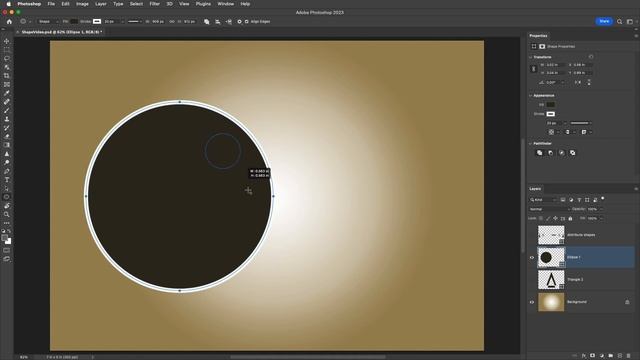
Task: Select the Pen tool
Action: [7, 171]
